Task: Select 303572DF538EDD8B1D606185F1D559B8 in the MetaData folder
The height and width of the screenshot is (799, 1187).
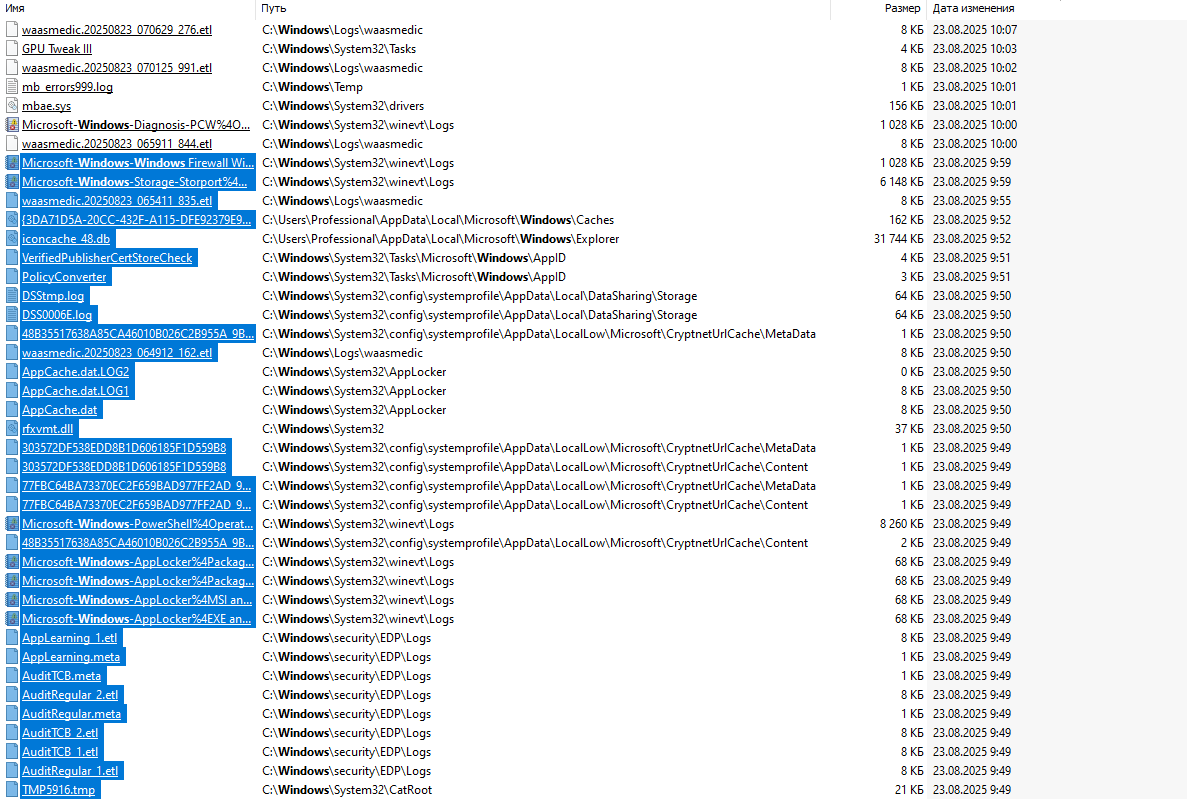Action: (124, 448)
